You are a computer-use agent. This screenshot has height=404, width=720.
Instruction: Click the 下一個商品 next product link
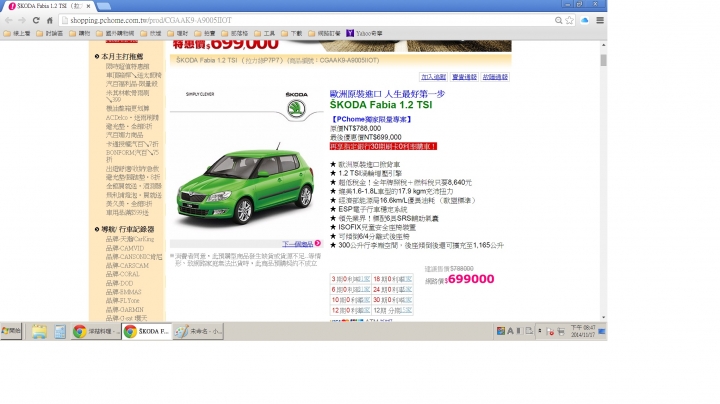tap(298, 244)
